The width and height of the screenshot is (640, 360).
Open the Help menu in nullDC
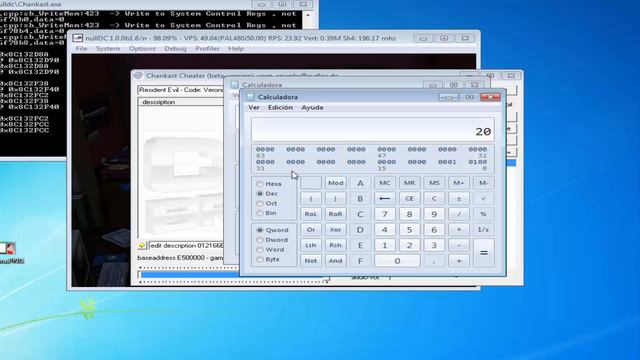pyautogui.click(x=236, y=49)
